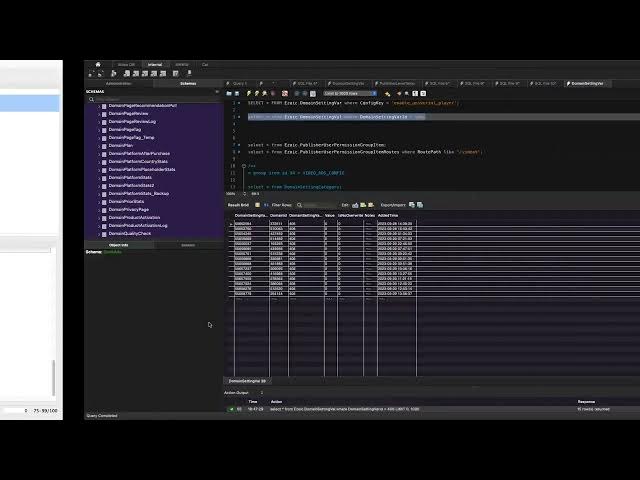Expand the DomainPageReview table node
This screenshot has width=640, height=480.
point(99,114)
